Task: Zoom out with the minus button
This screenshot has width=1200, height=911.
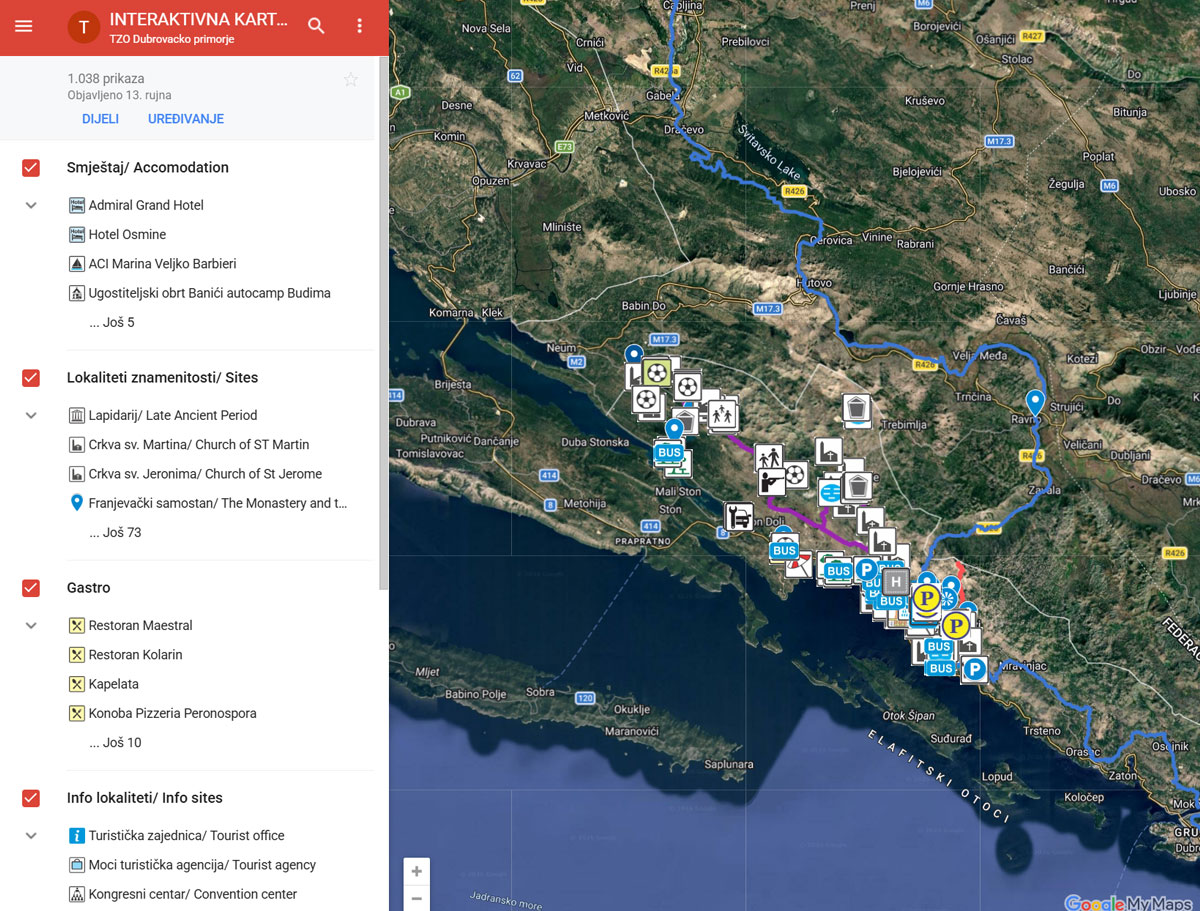Action: coord(417,898)
